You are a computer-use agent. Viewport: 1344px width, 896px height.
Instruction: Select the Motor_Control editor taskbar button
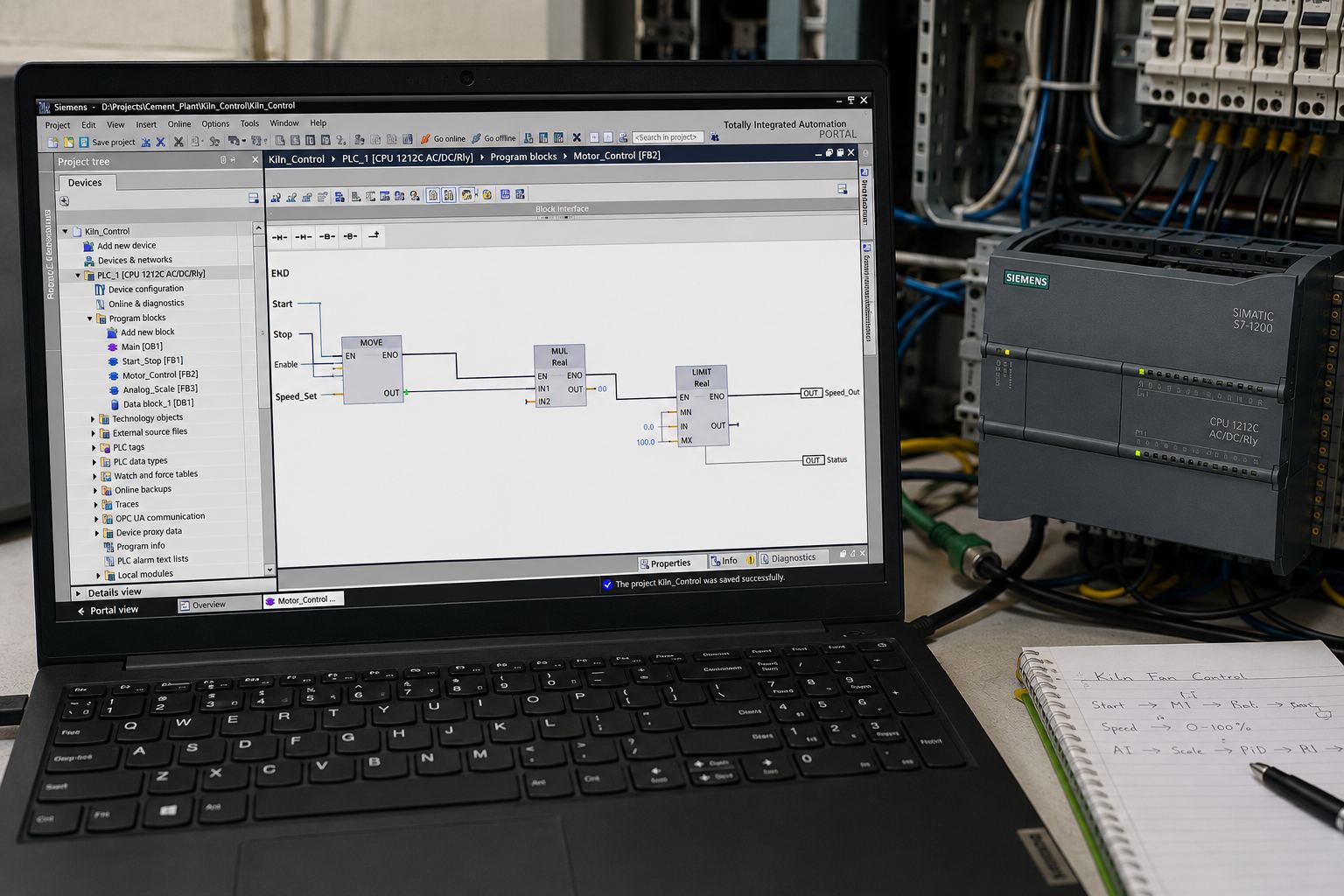click(303, 600)
